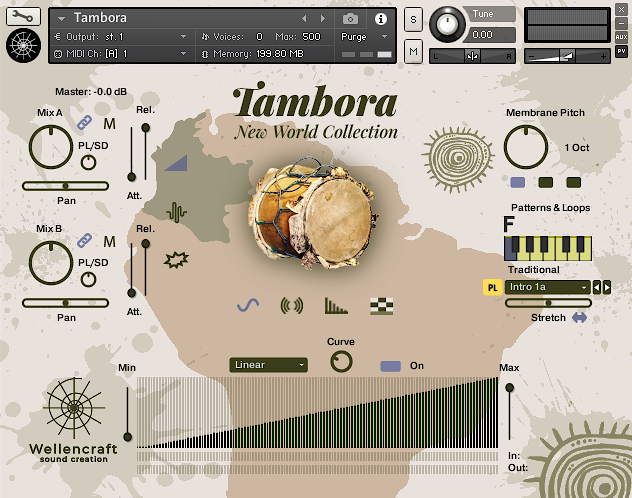Open the wrench edit mode icon
Screen dimensions: 632x498
pyautogui.click(x=23, y=17)
